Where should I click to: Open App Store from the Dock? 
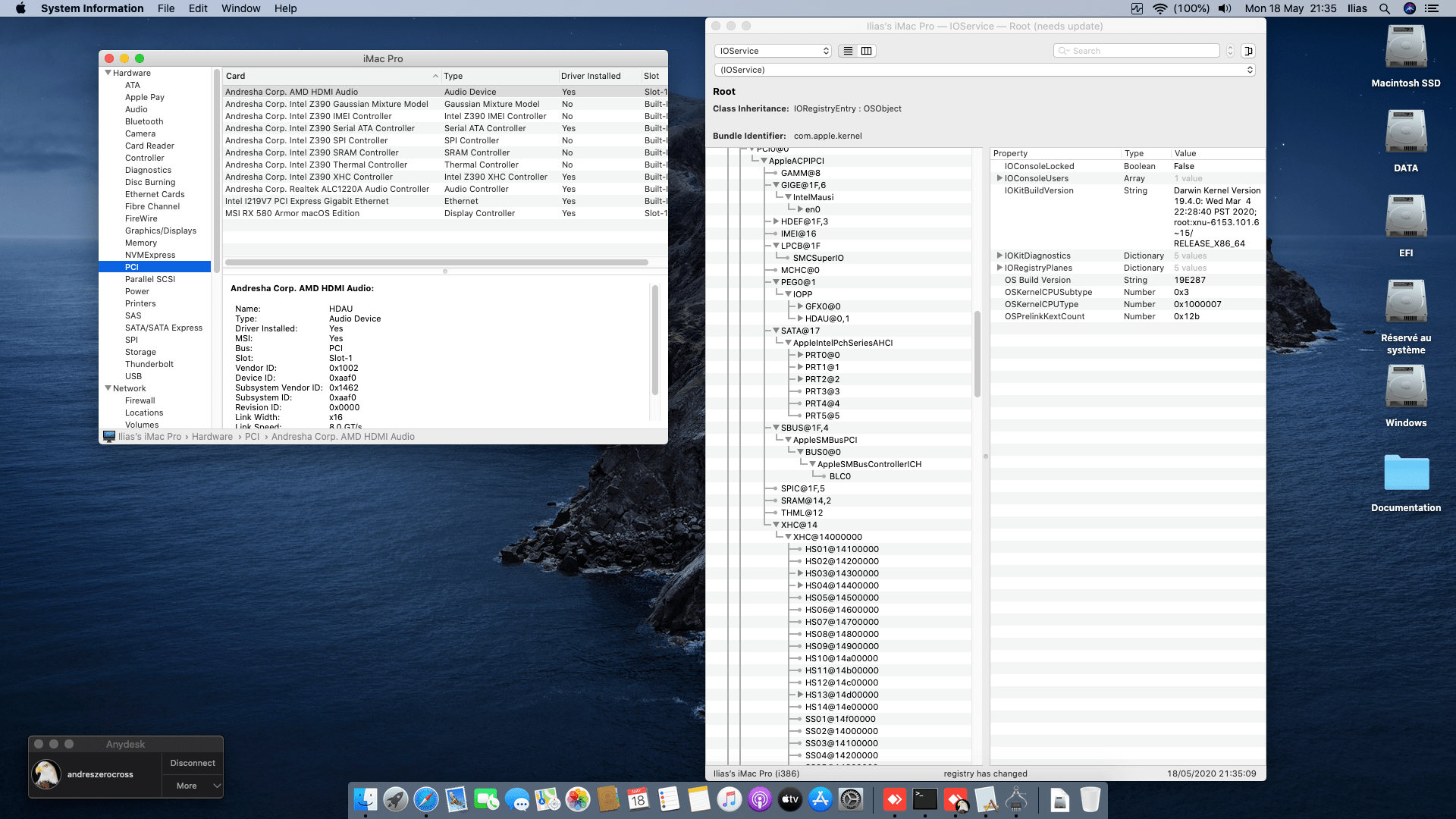tap(821, 799)
